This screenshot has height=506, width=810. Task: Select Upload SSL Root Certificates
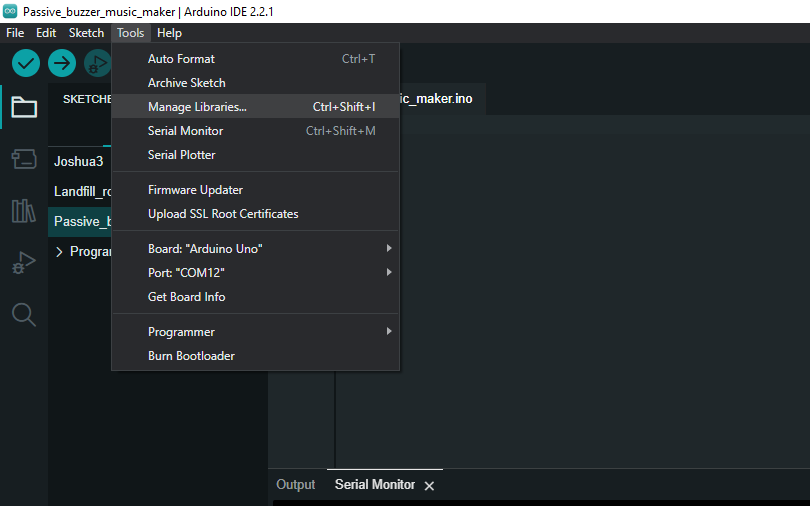[x=255, y=214]
